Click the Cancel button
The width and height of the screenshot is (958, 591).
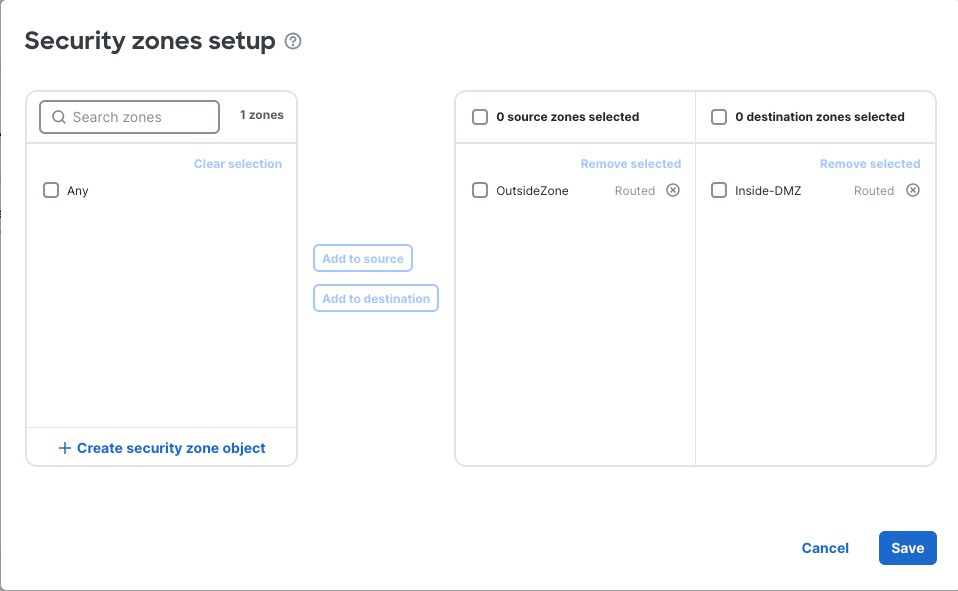tap(825, 548)
